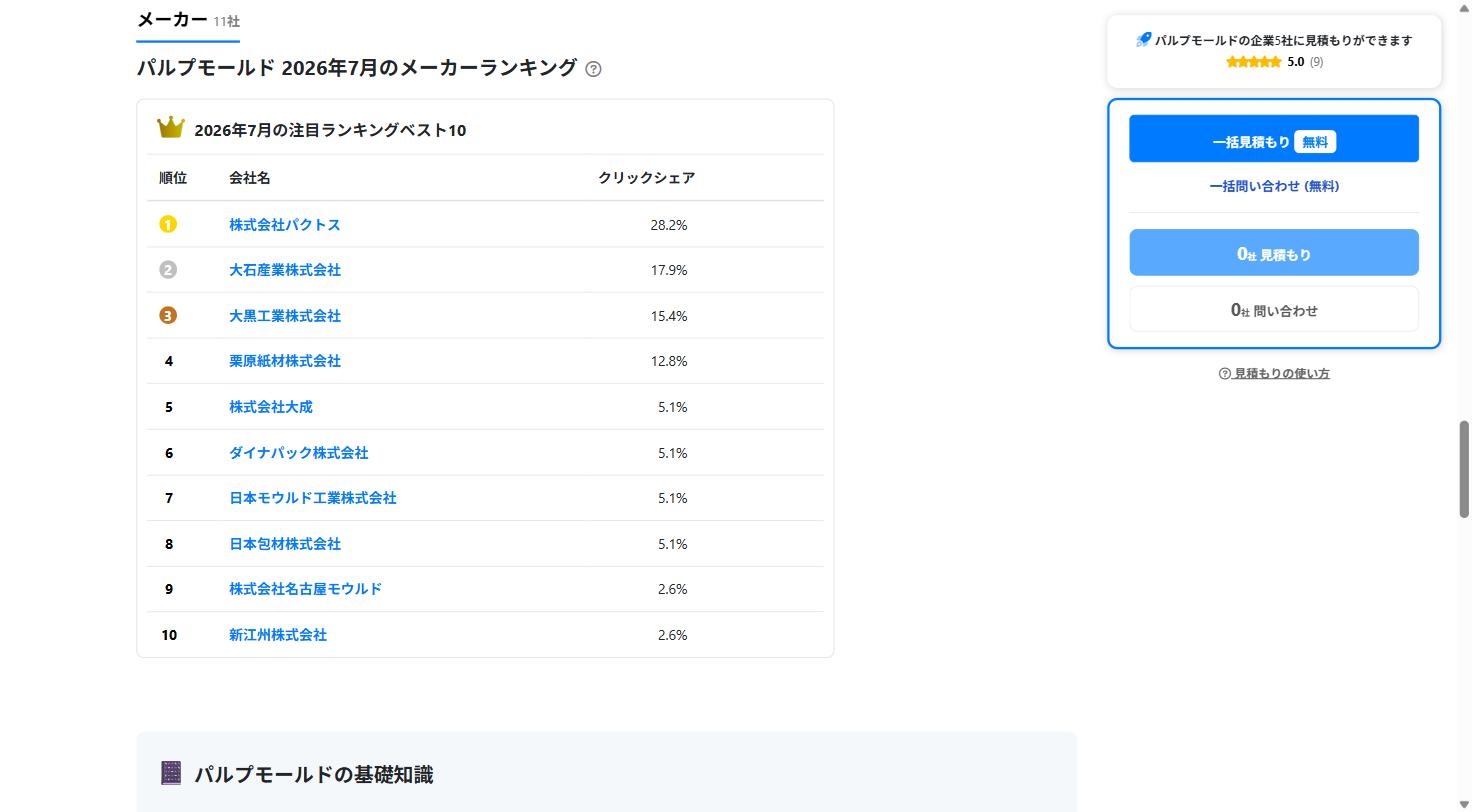Click rank number 10
The width and height of the screenshot is (1472, 812).
(x=169, y=635)
